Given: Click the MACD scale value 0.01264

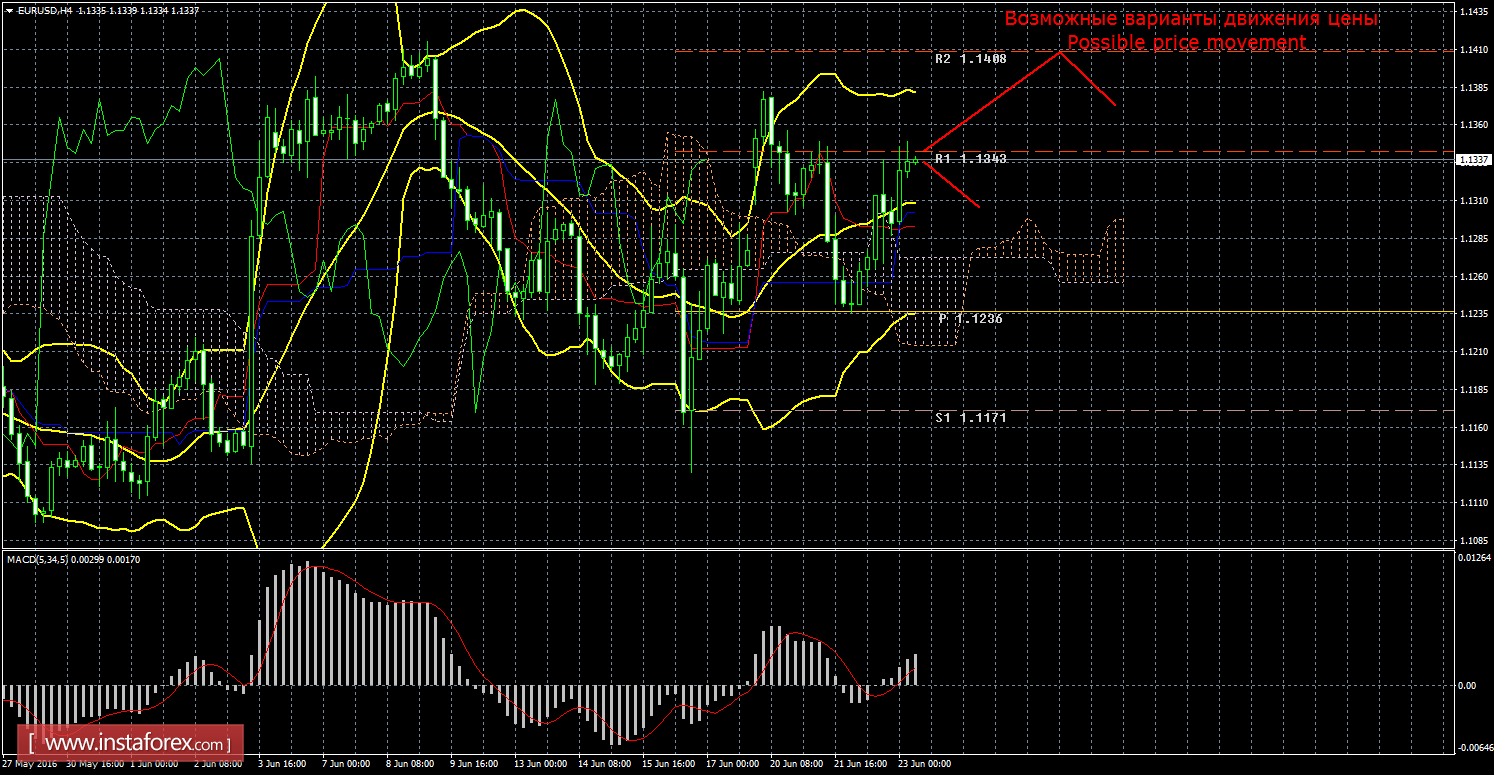Looking at the screenshot, I should click(x=1476, y=557).
